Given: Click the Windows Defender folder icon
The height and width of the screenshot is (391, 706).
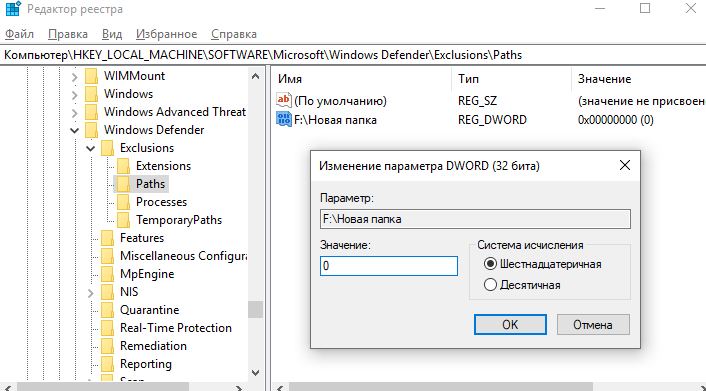Looking at the screenshot, I should [91, 130].
